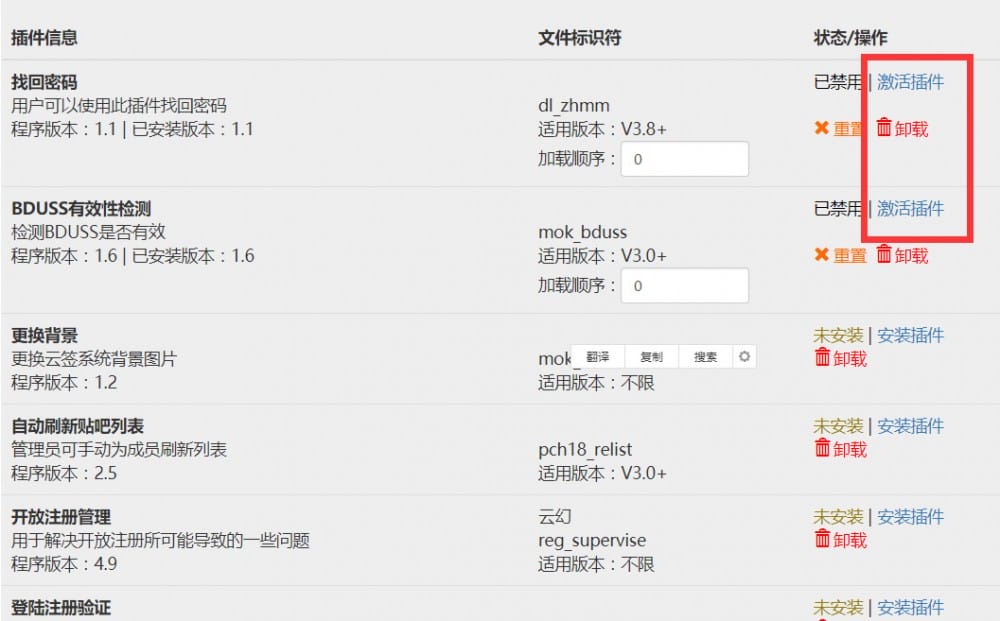1000x621 pixels.
Task: Install the 开放注册管理 plugin
Action: (x=910, y=517)
